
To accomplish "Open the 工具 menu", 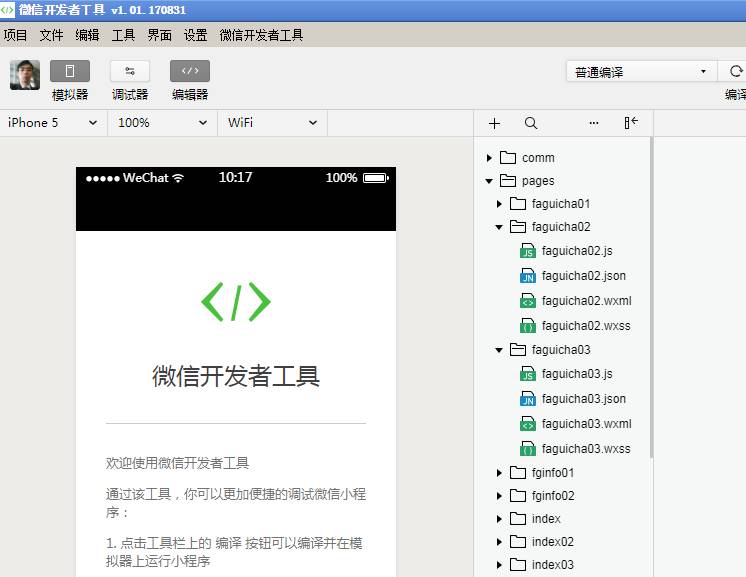I will click(x=123, y=35).
